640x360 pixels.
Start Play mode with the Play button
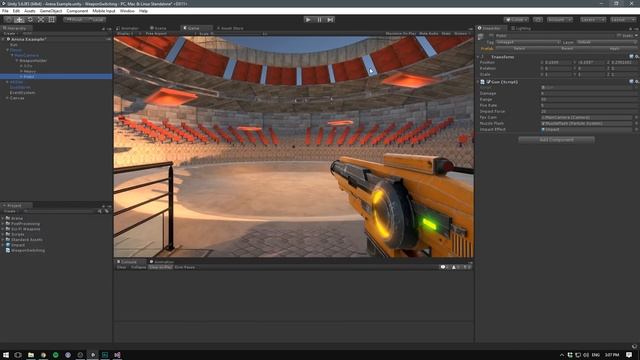click(x=308, y=20)
